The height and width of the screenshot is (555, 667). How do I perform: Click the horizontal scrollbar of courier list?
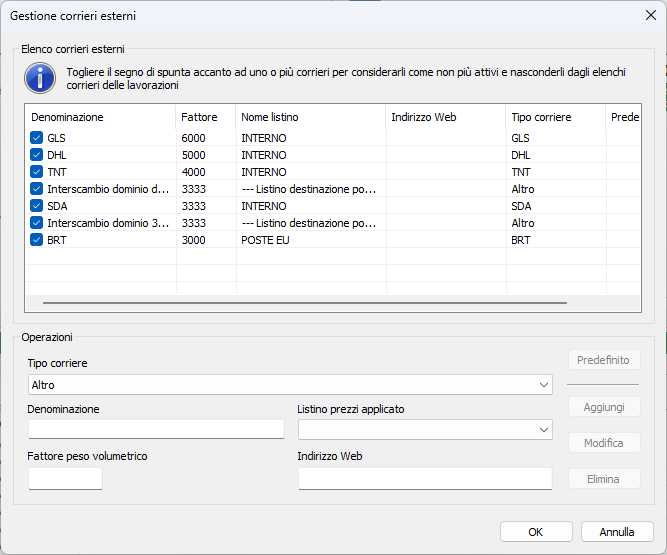pyautogui.click(x=305, y=302)
